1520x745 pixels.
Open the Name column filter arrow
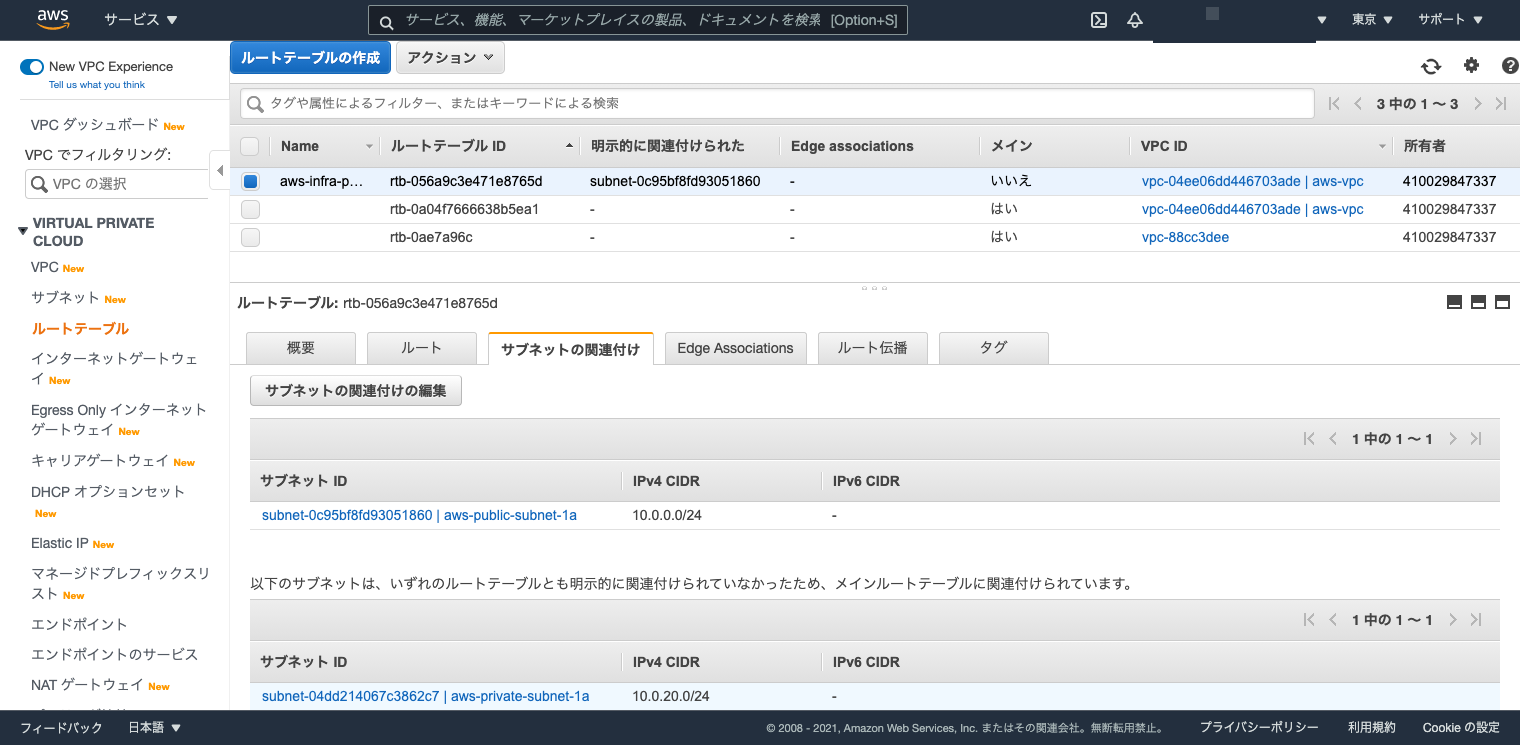(369, 146)
